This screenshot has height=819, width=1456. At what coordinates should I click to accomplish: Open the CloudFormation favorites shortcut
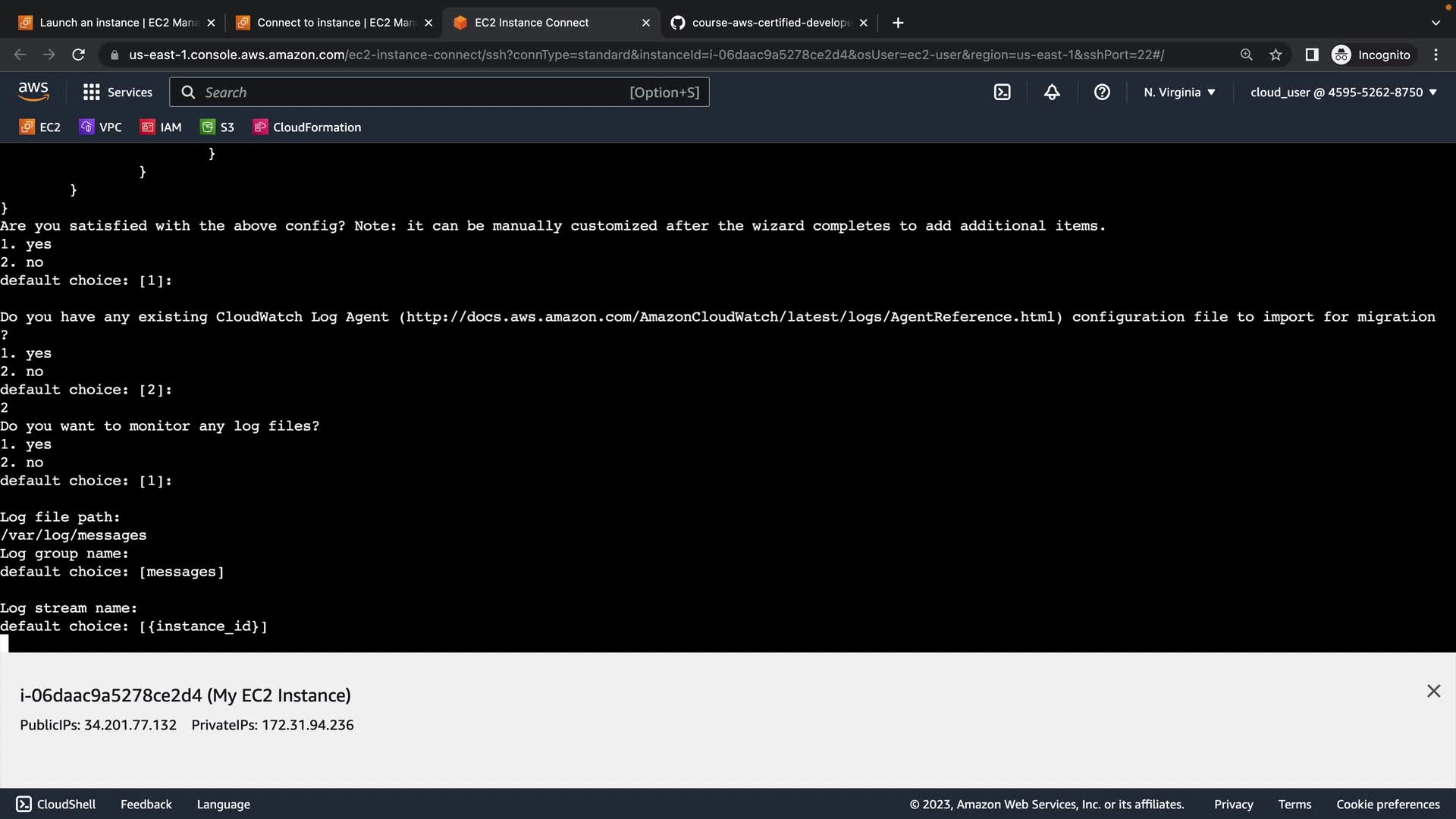(x=307, y=127)
